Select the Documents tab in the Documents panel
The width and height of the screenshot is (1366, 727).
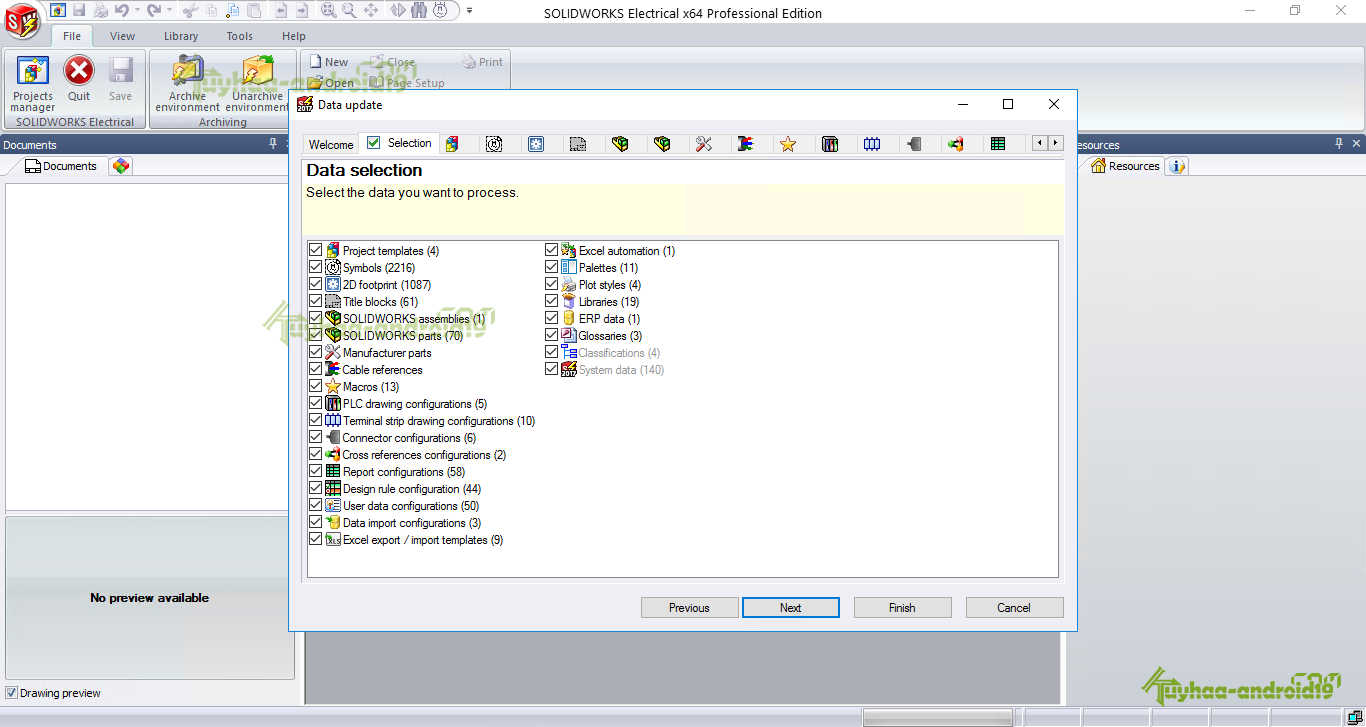pyautogui.click(x=61, y=166)
